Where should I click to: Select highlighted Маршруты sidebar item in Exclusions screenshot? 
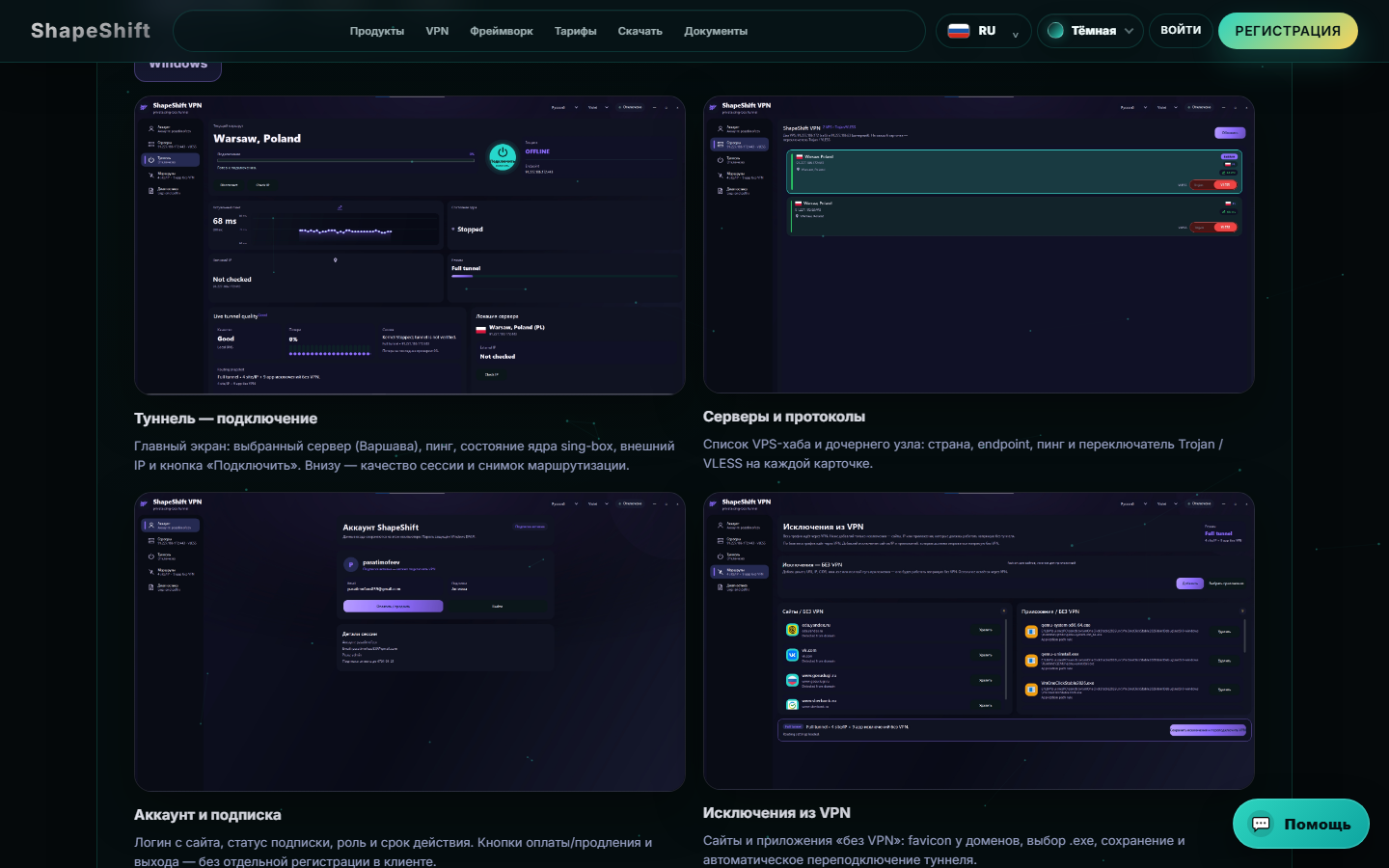pyautogui.click(x=740, y=572)
